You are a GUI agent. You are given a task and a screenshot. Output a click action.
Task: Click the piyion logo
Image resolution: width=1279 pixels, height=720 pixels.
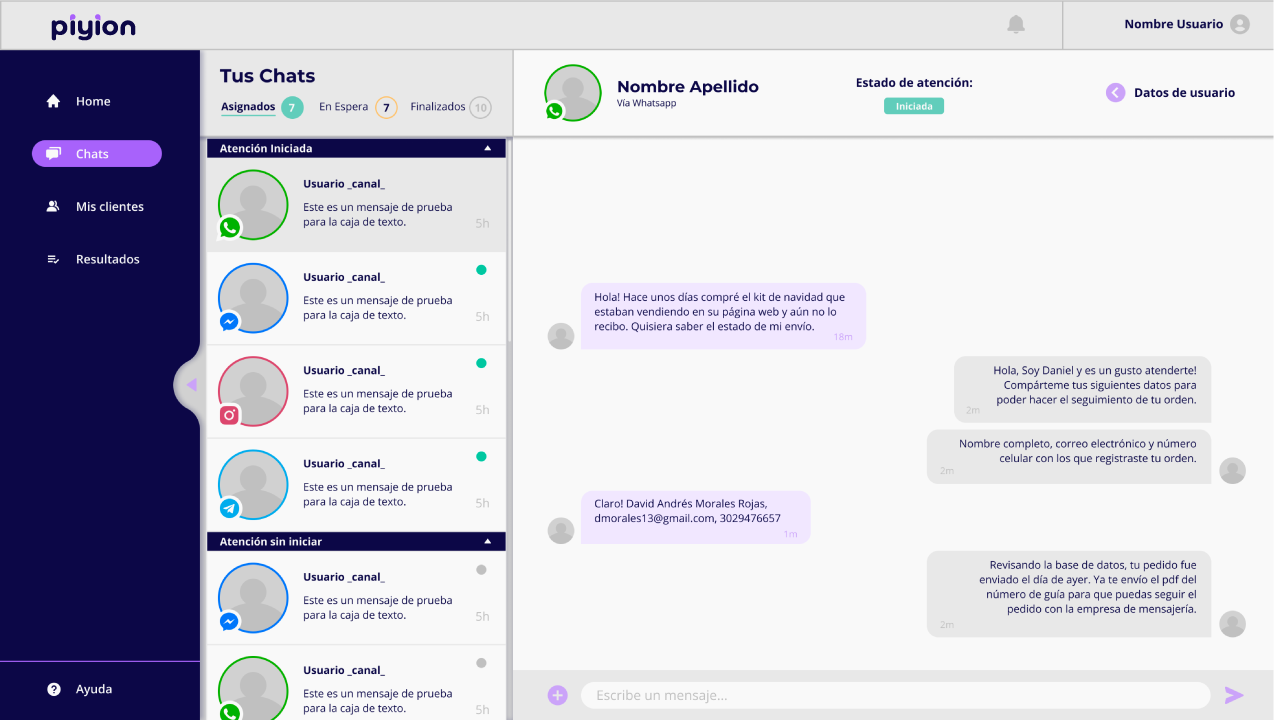(x=93, y=27)
